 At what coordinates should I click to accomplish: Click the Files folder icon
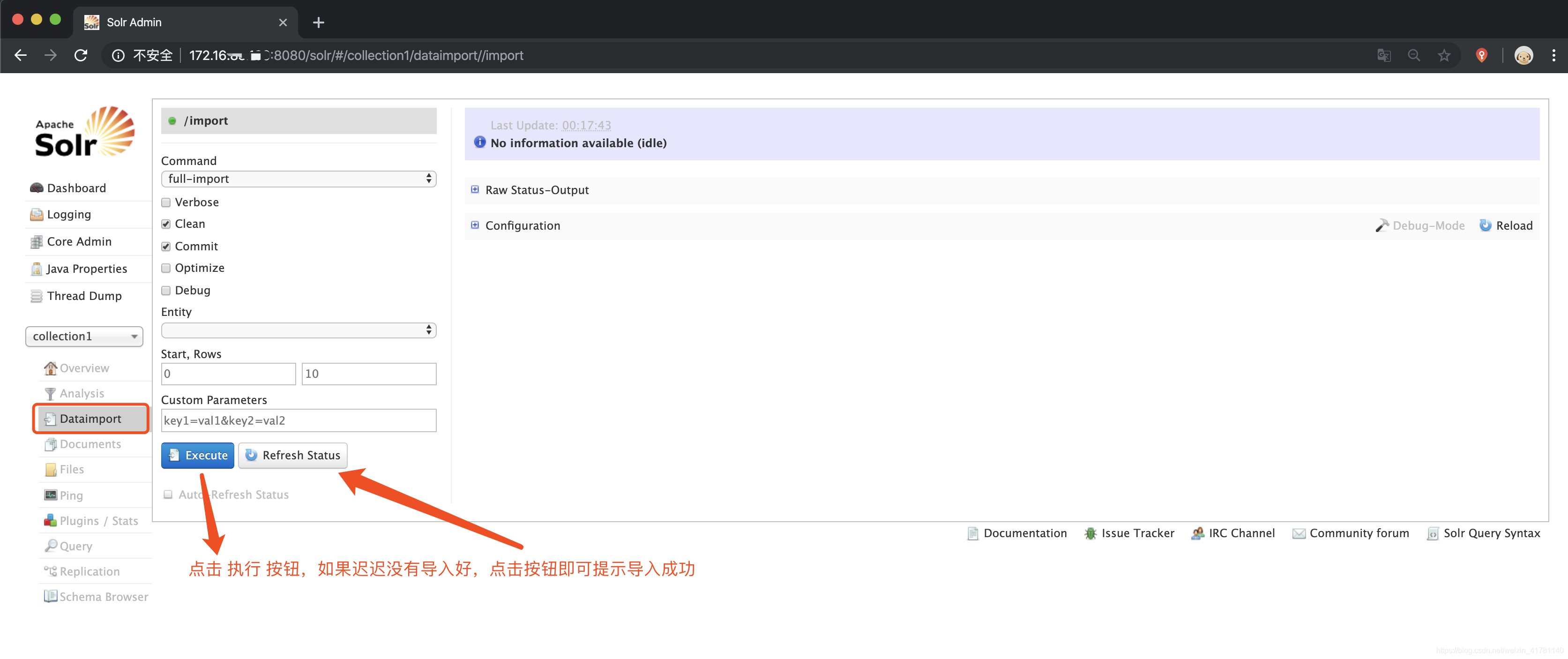coord(51,470)
